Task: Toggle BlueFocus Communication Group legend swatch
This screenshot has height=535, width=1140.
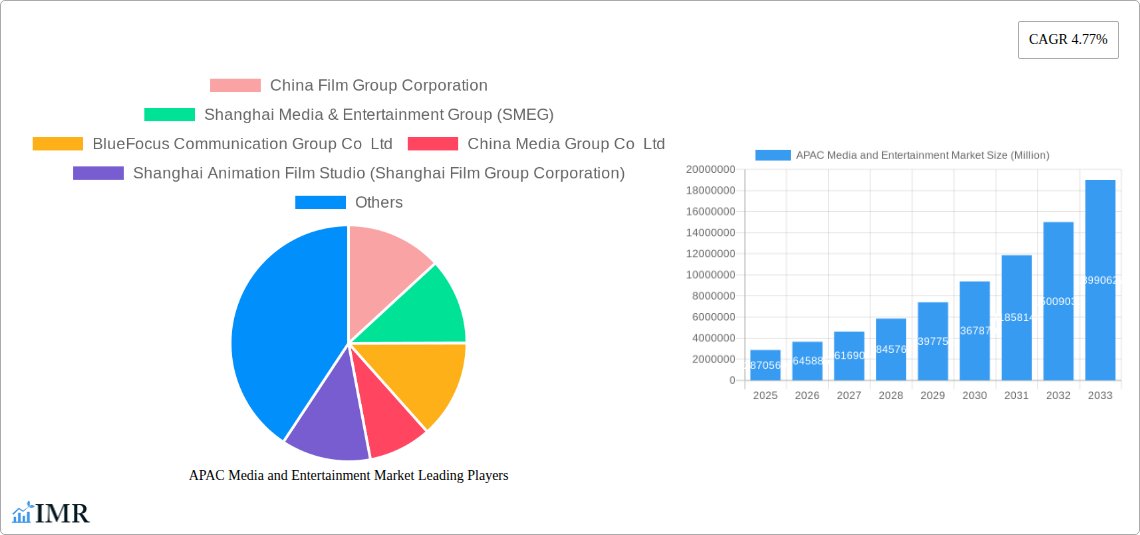Action: click(57, 144)
